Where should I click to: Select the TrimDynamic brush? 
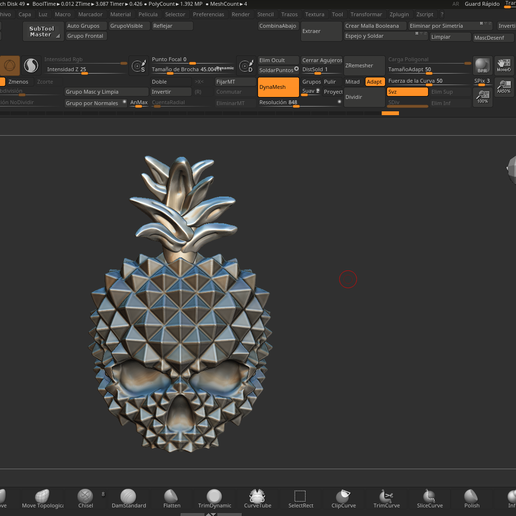214,498
